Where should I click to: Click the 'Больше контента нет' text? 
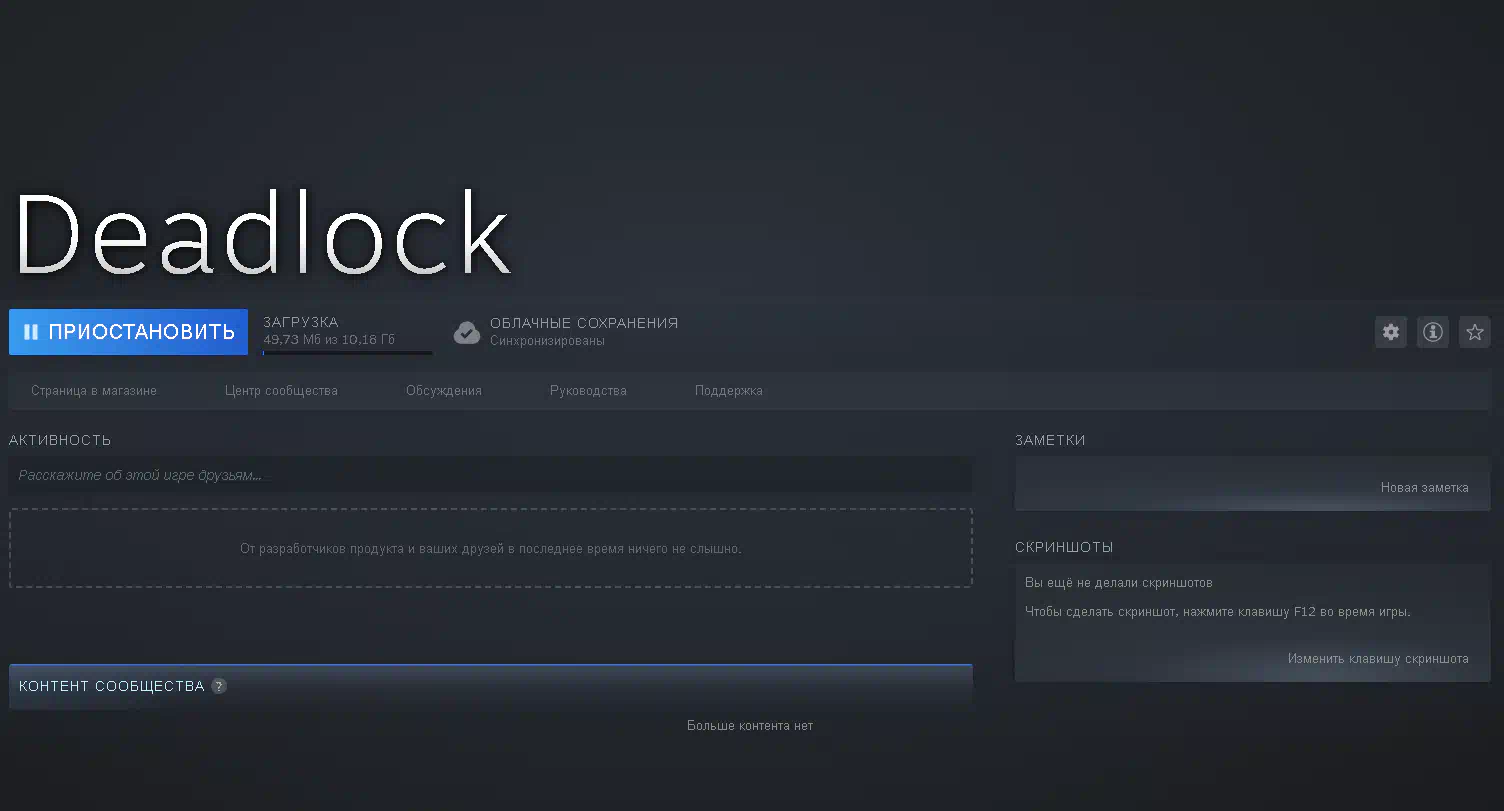750,726
